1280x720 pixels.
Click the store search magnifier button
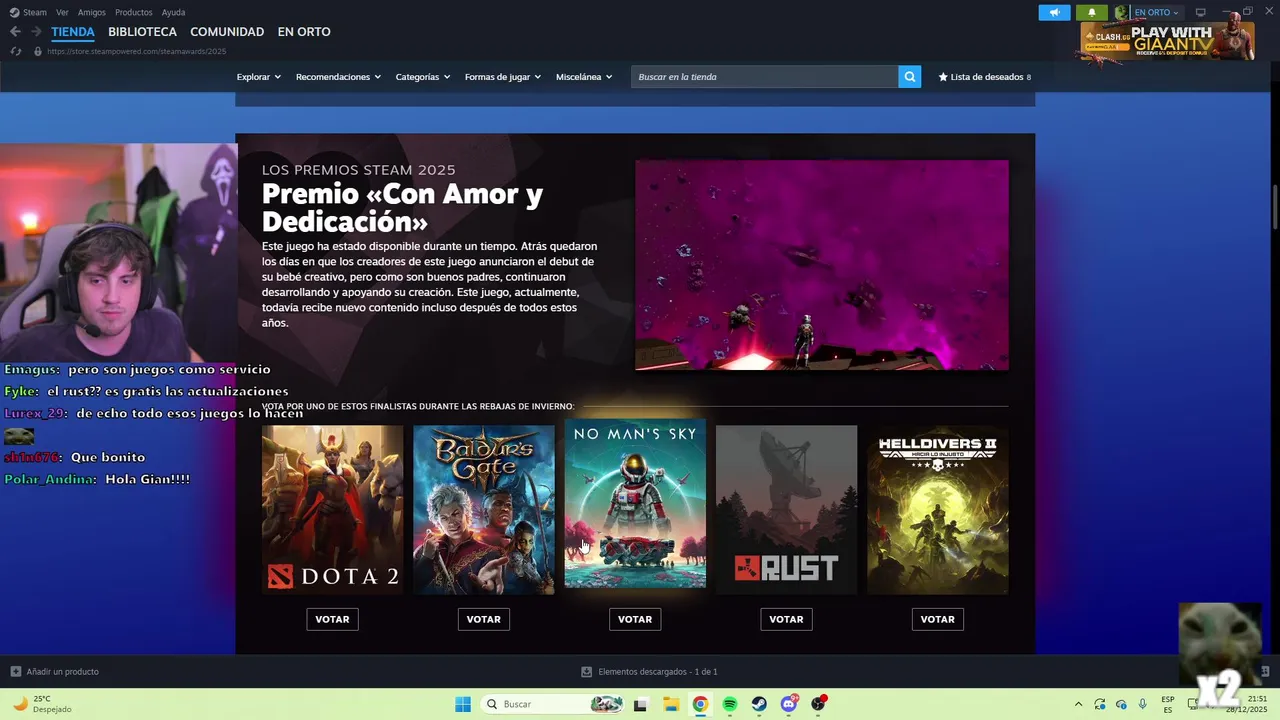909,77
